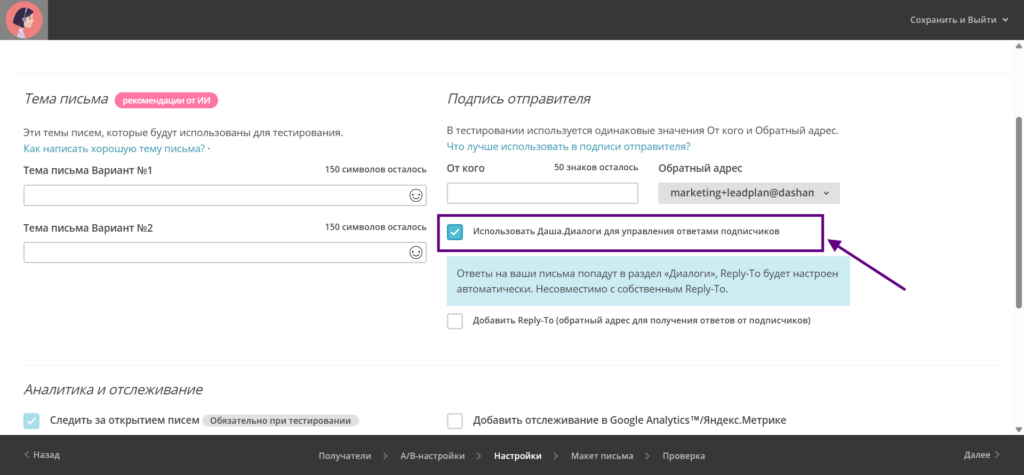1024x475 pixels.
Task: Click the 'Аналитика и отслеживание' heading
Action: (x=113, y=389)
